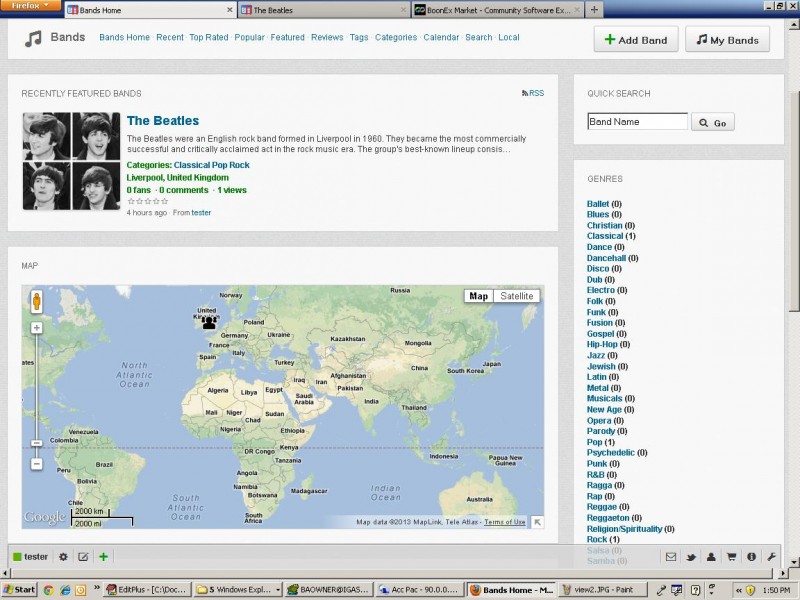
Task: Open the Psychedelic genre link
Action: pos(611,453)
